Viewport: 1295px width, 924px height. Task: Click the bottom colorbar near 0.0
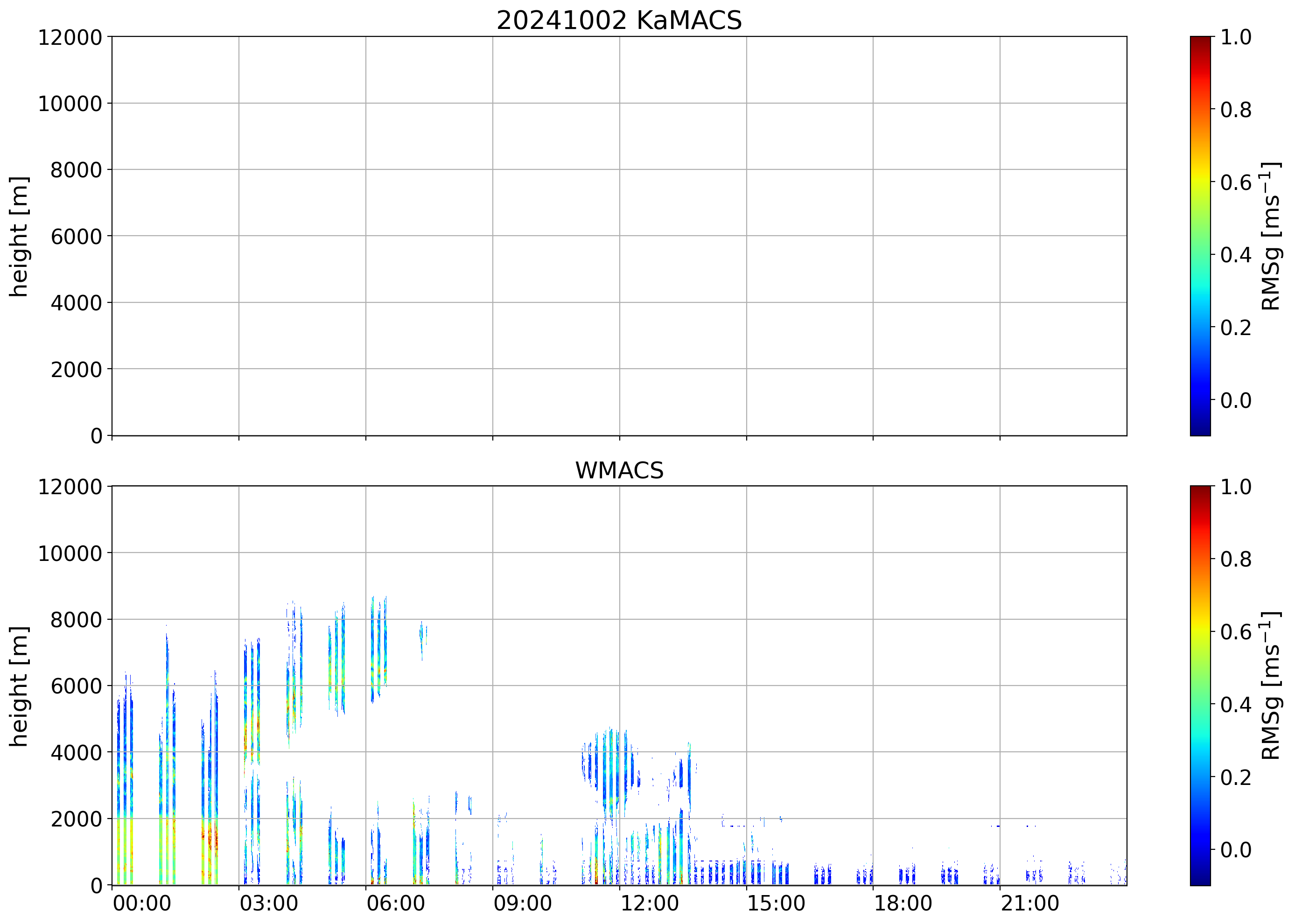coord(1200,850)
